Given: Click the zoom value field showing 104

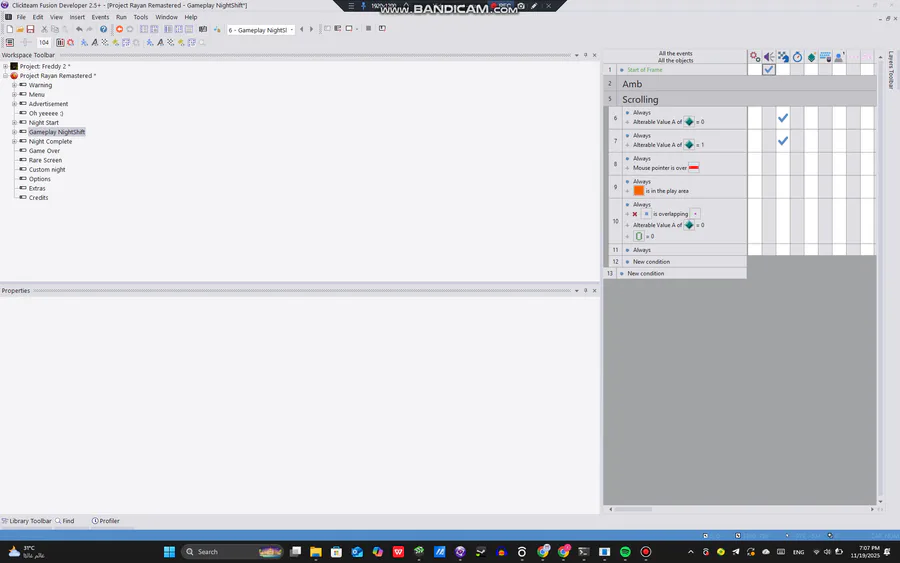Looking at the screenshot, I should click(x=44, y=42).
